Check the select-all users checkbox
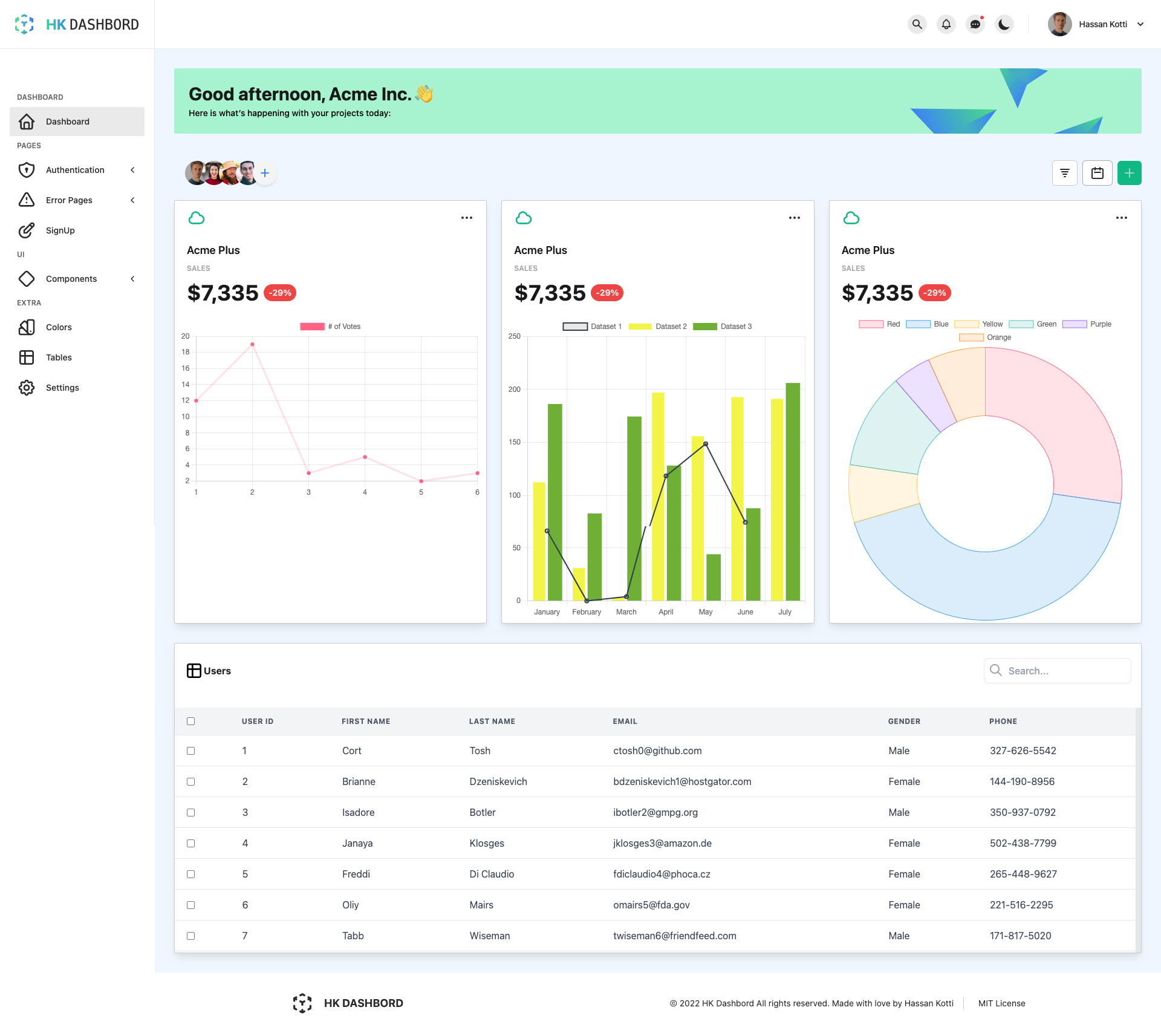Image resolution: width=1161 pixels, height=1036 pixels. [x=191, y=721]
